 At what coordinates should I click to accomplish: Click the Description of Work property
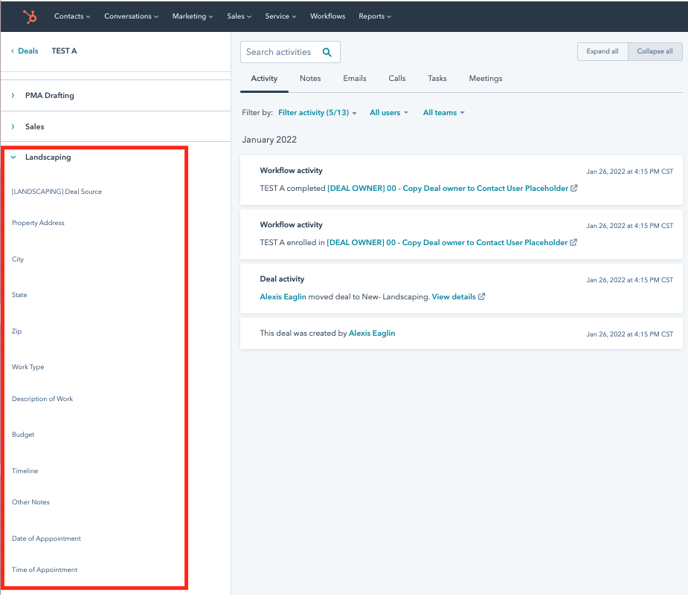(x=43, y=399)
